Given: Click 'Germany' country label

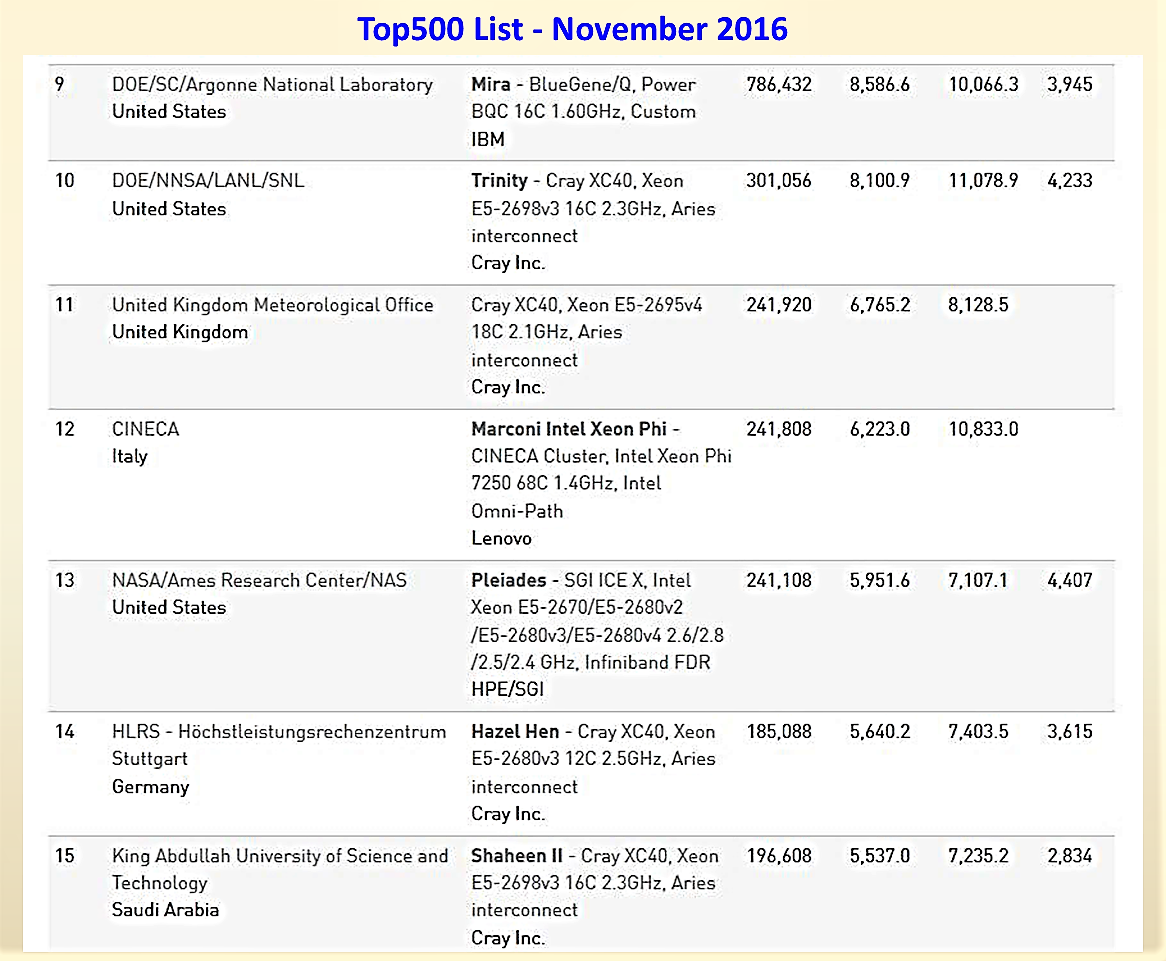Looking at the screenshot, I should point(150,787).
